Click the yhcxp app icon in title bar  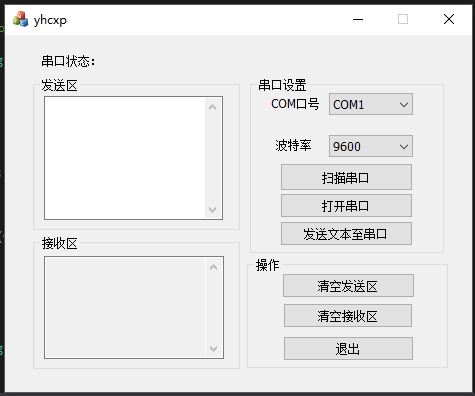click(20, 19)
